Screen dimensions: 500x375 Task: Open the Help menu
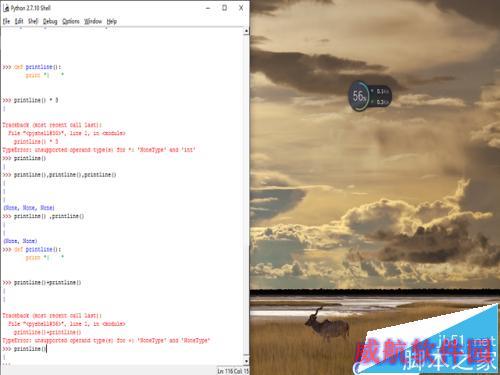[x=112, y=21]
